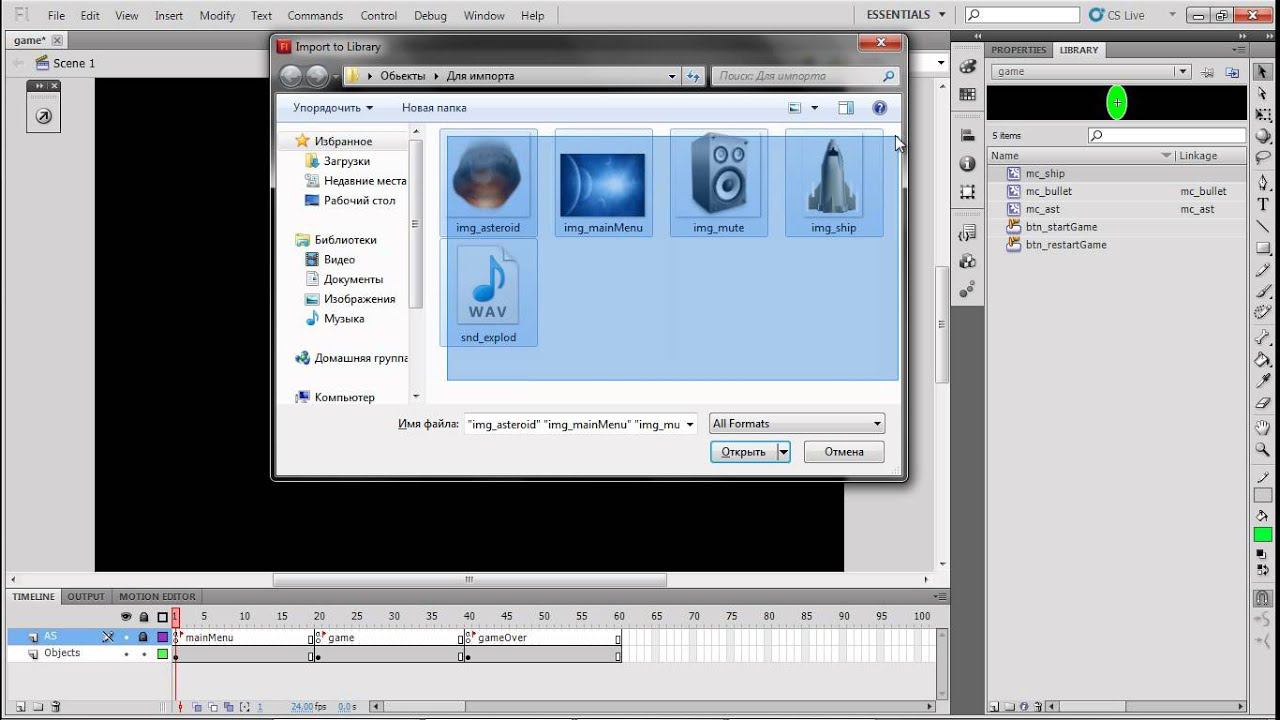Open the Transform panel icon
Screen dimensions: 1280x720
click(x=967, y=191)
